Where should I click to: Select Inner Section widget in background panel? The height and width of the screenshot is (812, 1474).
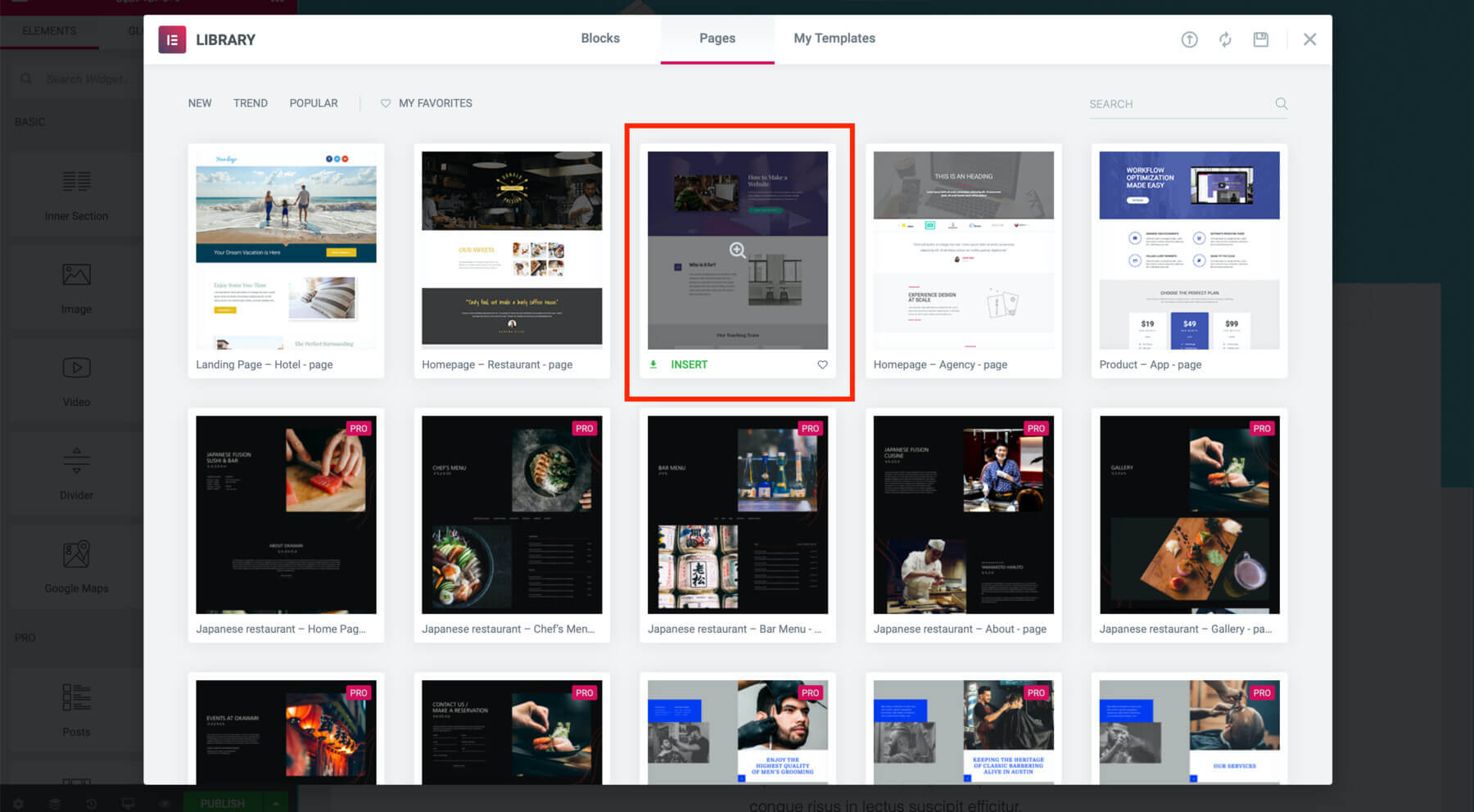pos(76,195)
